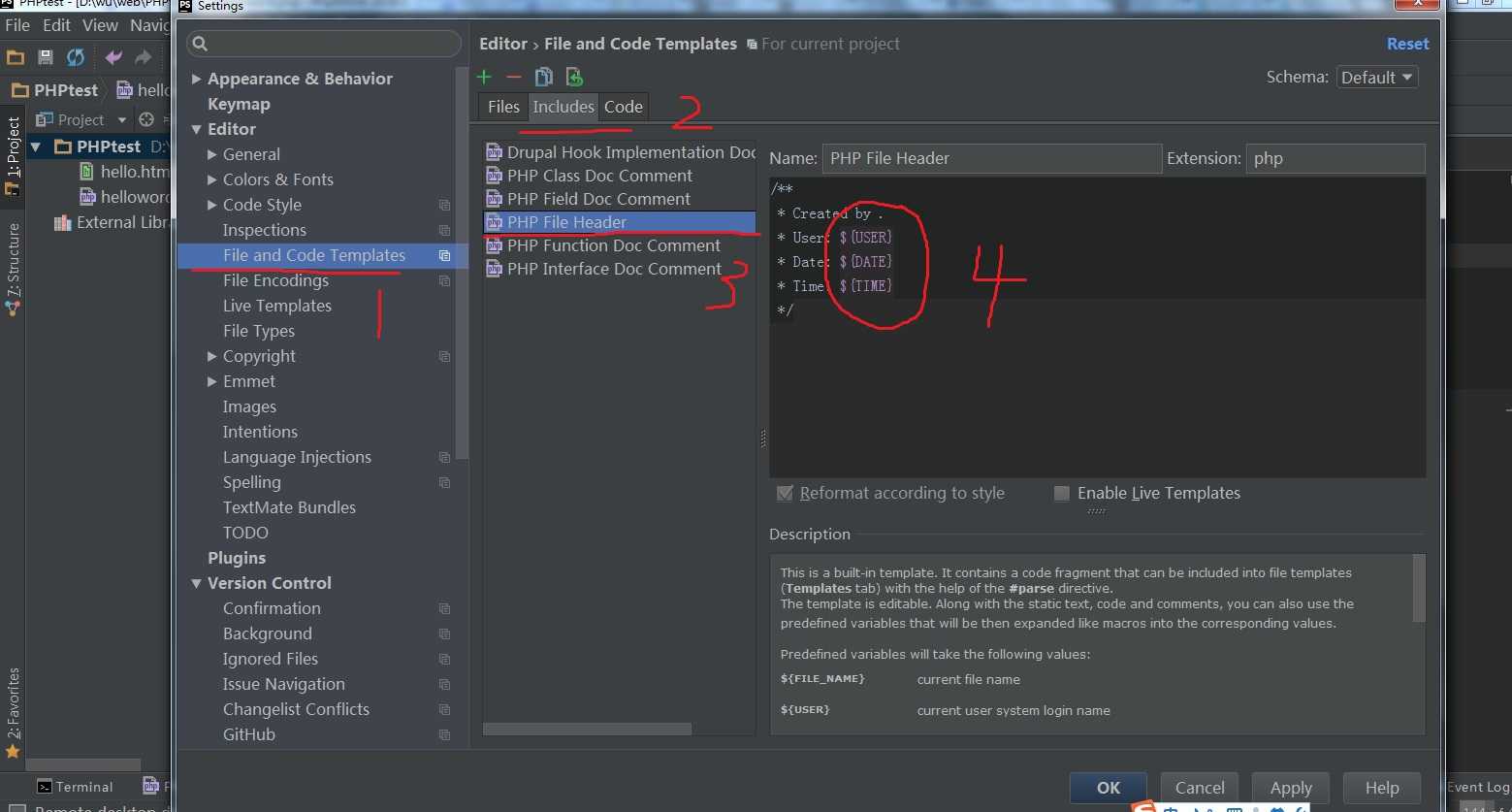Enable Live Templates checkbox

click(x=1062, y=494)
